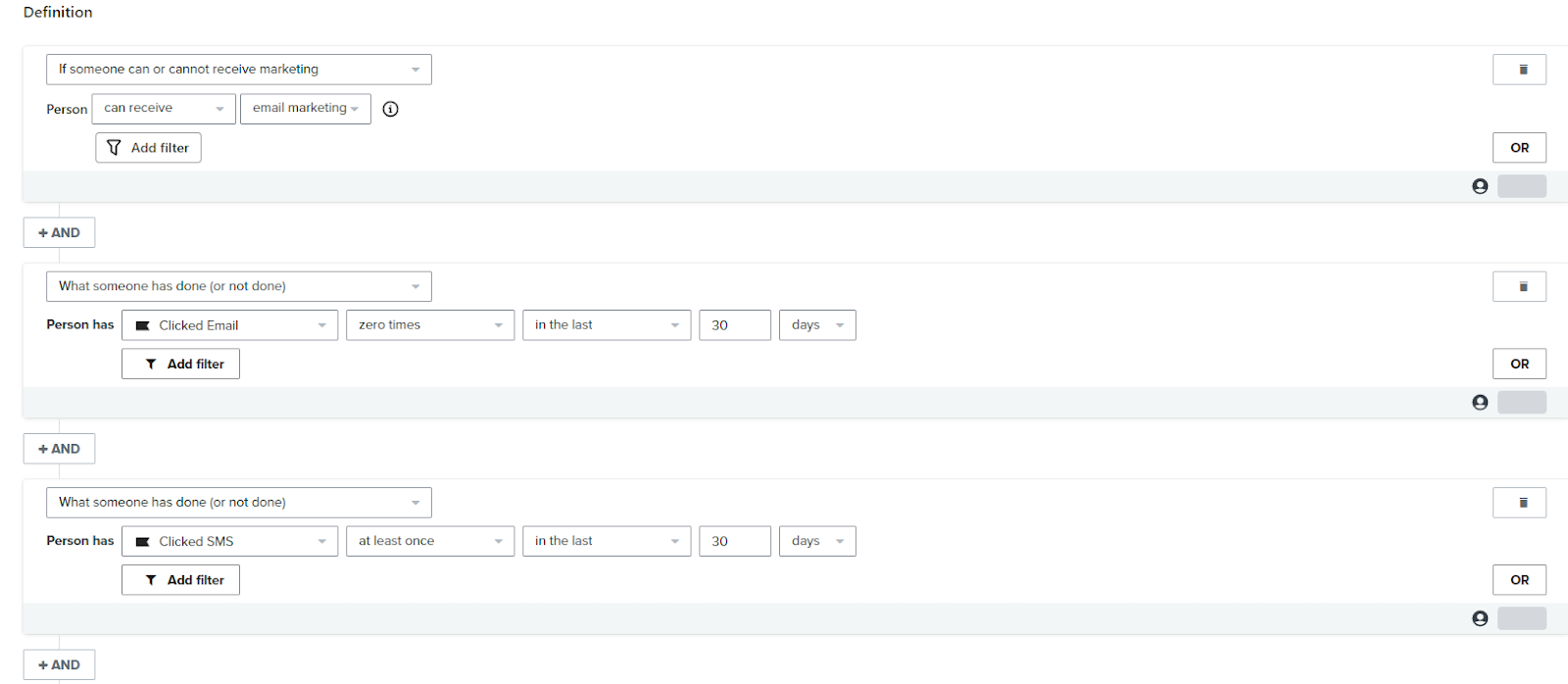Click OR button for the Clicked Email condition
This screenshot has width=1568, height=684.
(1519, 364)
